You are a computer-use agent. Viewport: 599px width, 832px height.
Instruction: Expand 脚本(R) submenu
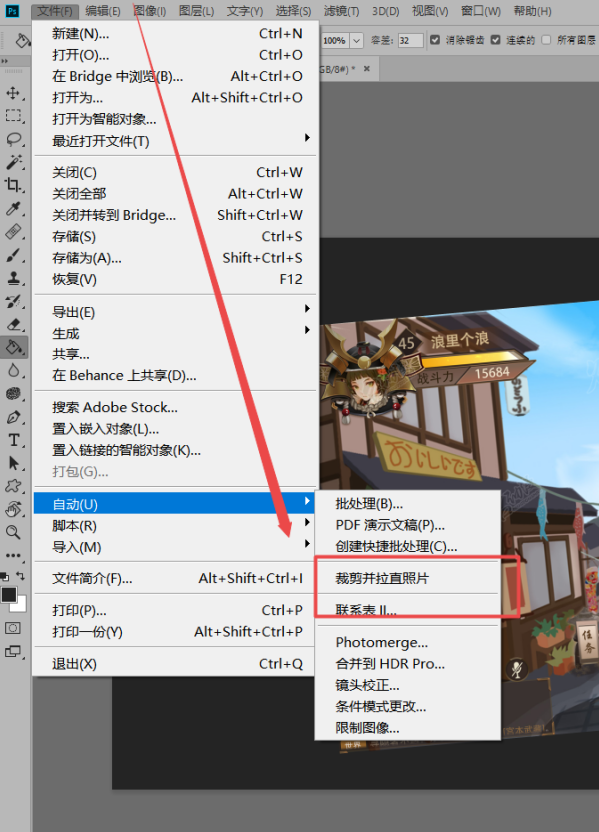pos(307,523)
